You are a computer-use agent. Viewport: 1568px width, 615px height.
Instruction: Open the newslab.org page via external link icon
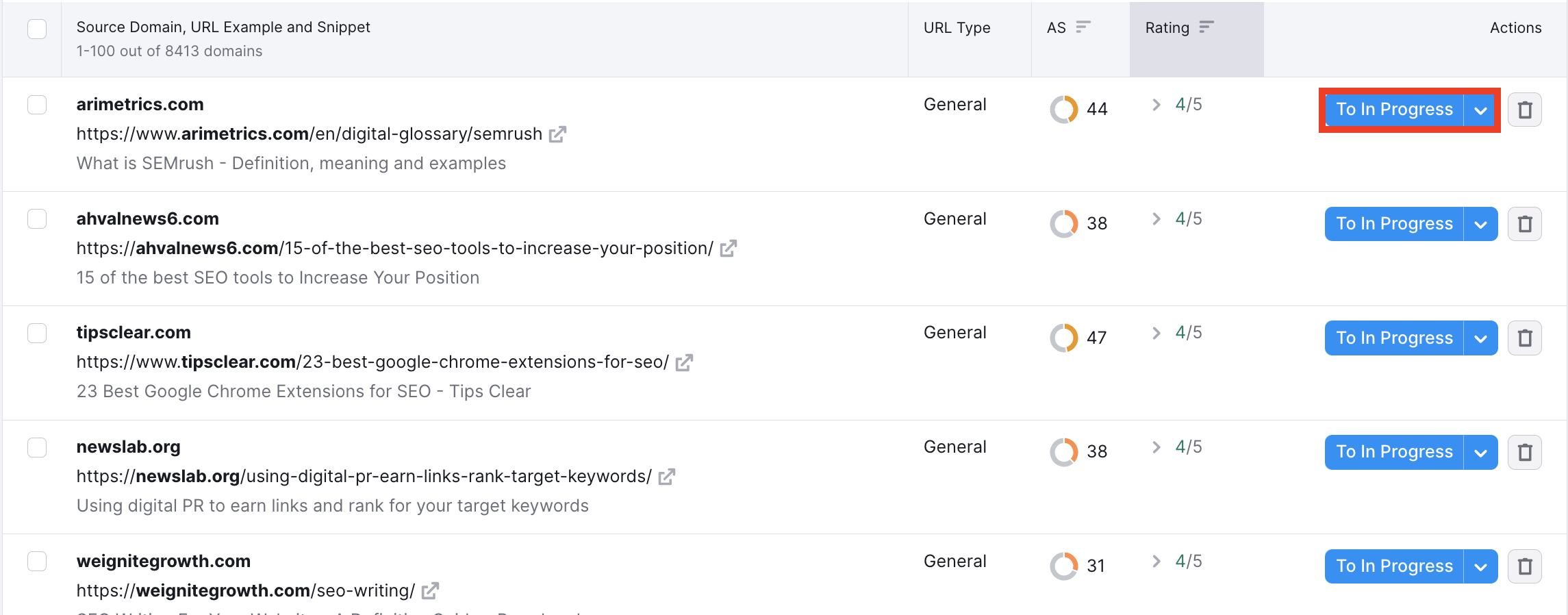(x=667, y=477)
